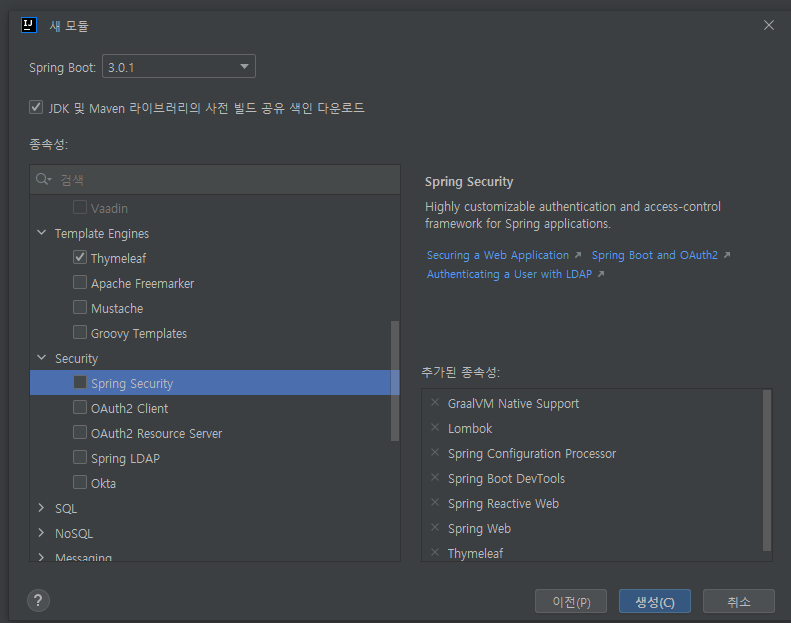Click Spring Boot DevTools entry text
Viewport: 791px width, 623px height.
point(506,479)
